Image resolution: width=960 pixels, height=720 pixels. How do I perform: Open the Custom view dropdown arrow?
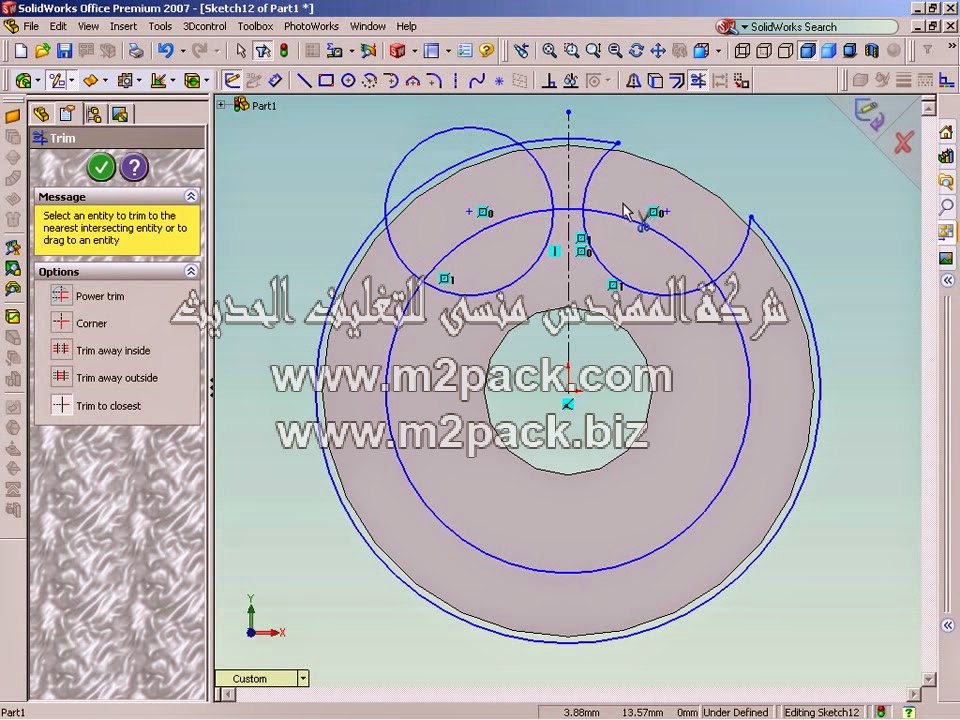[x=303, y=678]
